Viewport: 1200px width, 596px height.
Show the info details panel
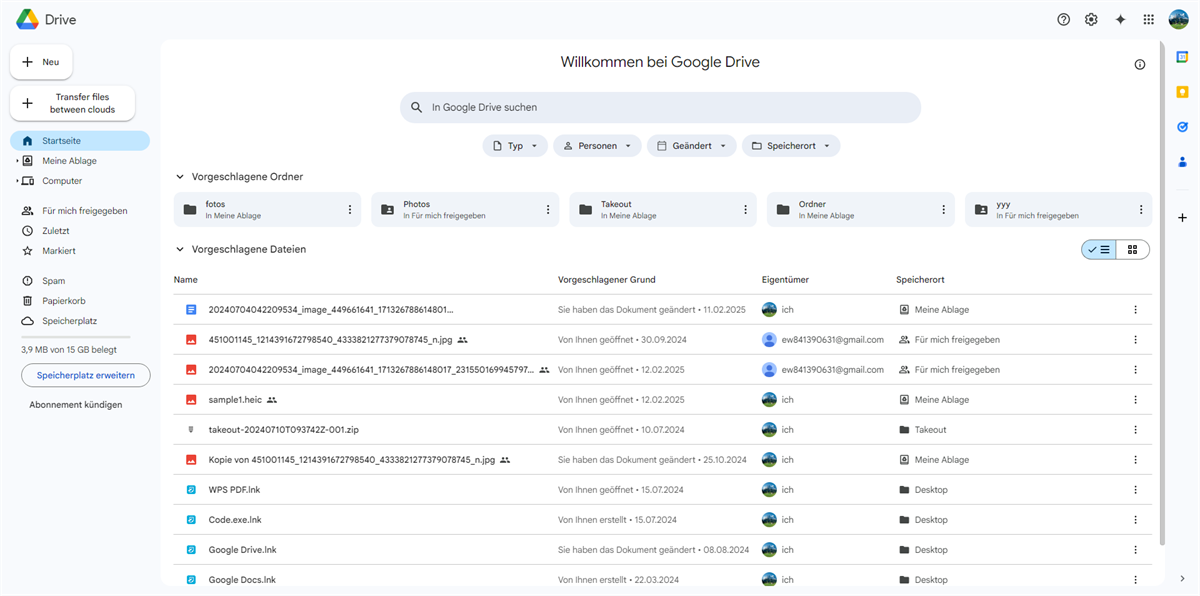coord(1140,65)
